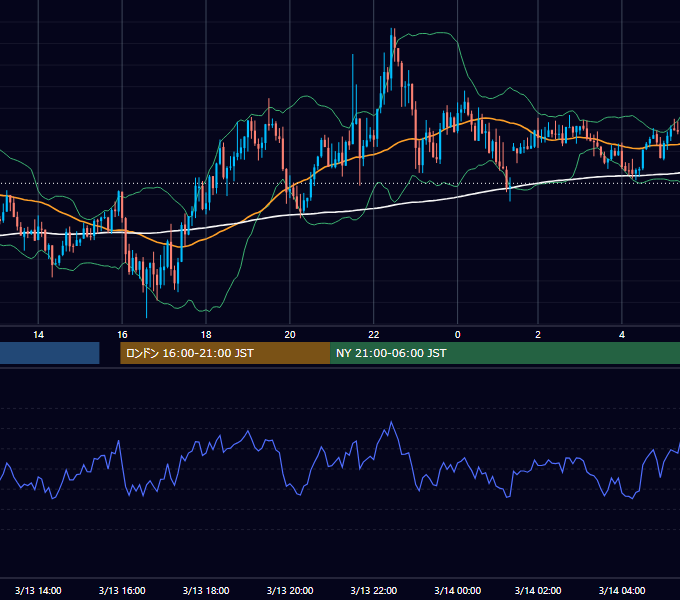
Task: Click the 2 hour label on chart axis
Action: coord(538,335)
